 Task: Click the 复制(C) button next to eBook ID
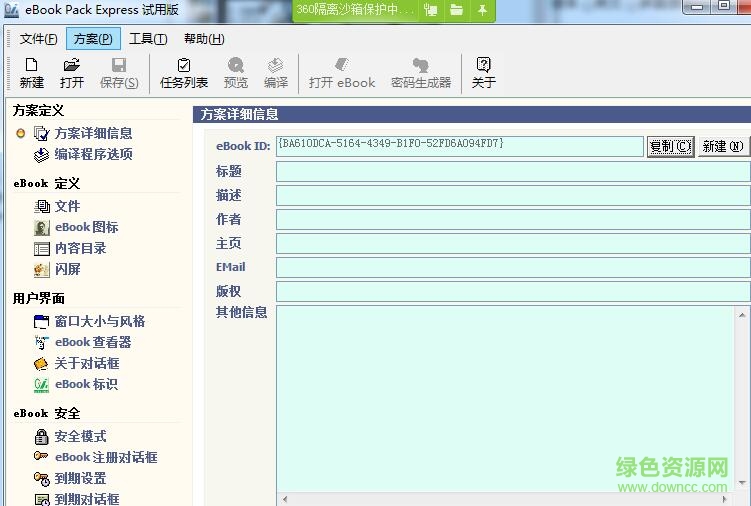click(671, 146)
